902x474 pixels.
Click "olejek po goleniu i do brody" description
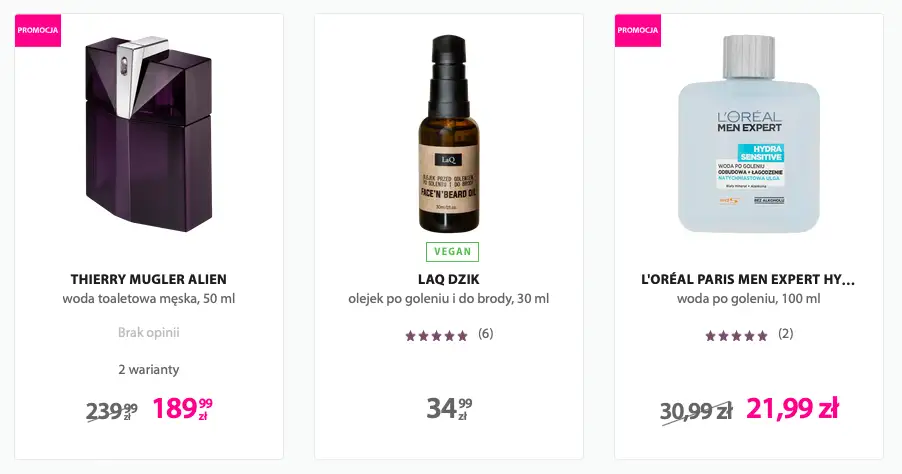449,299
